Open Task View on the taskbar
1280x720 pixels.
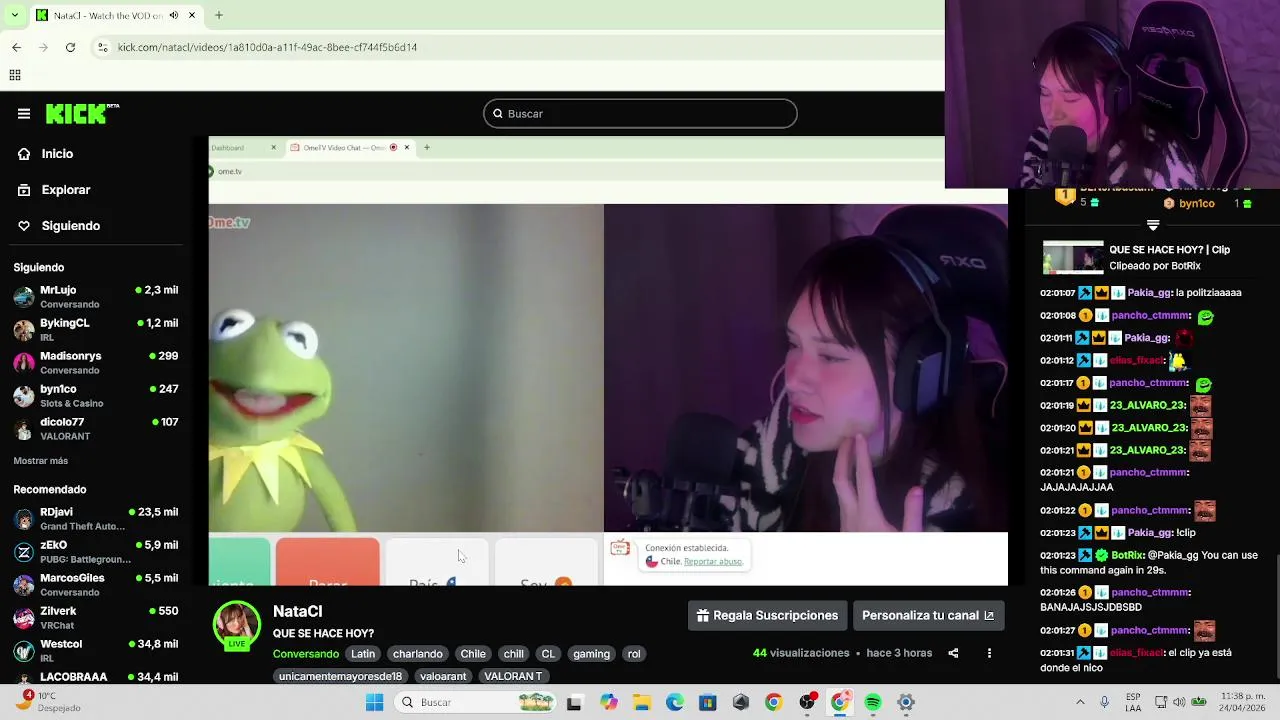(574, 703)
